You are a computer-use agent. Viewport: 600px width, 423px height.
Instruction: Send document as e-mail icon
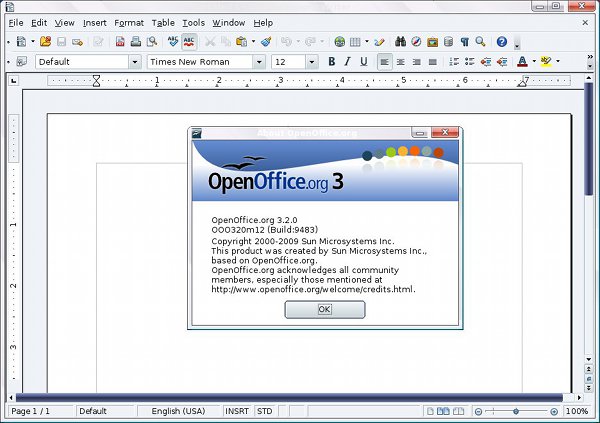tap(77, 41)
